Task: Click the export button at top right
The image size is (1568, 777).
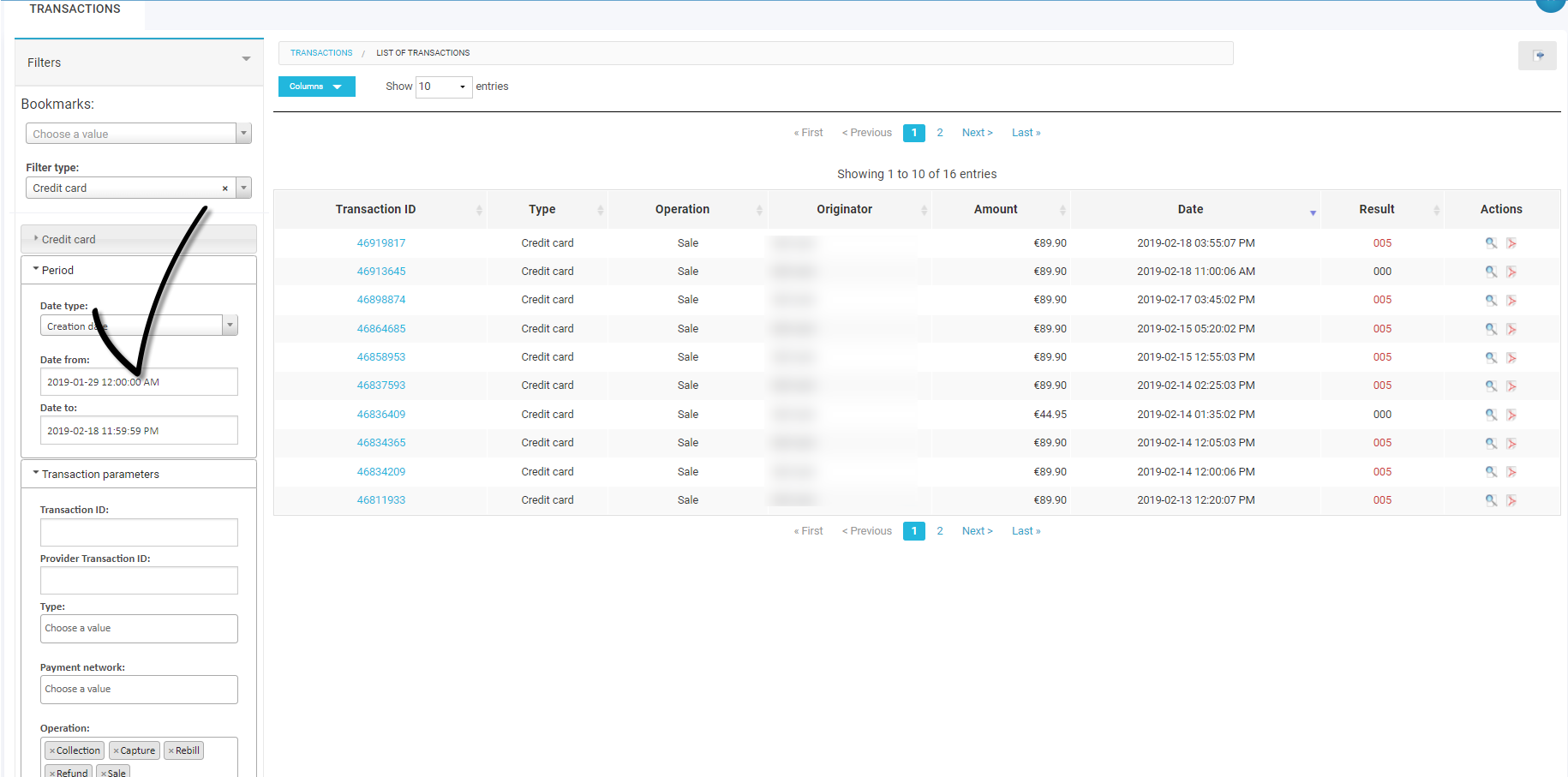Action: (x=1537, y=56)
